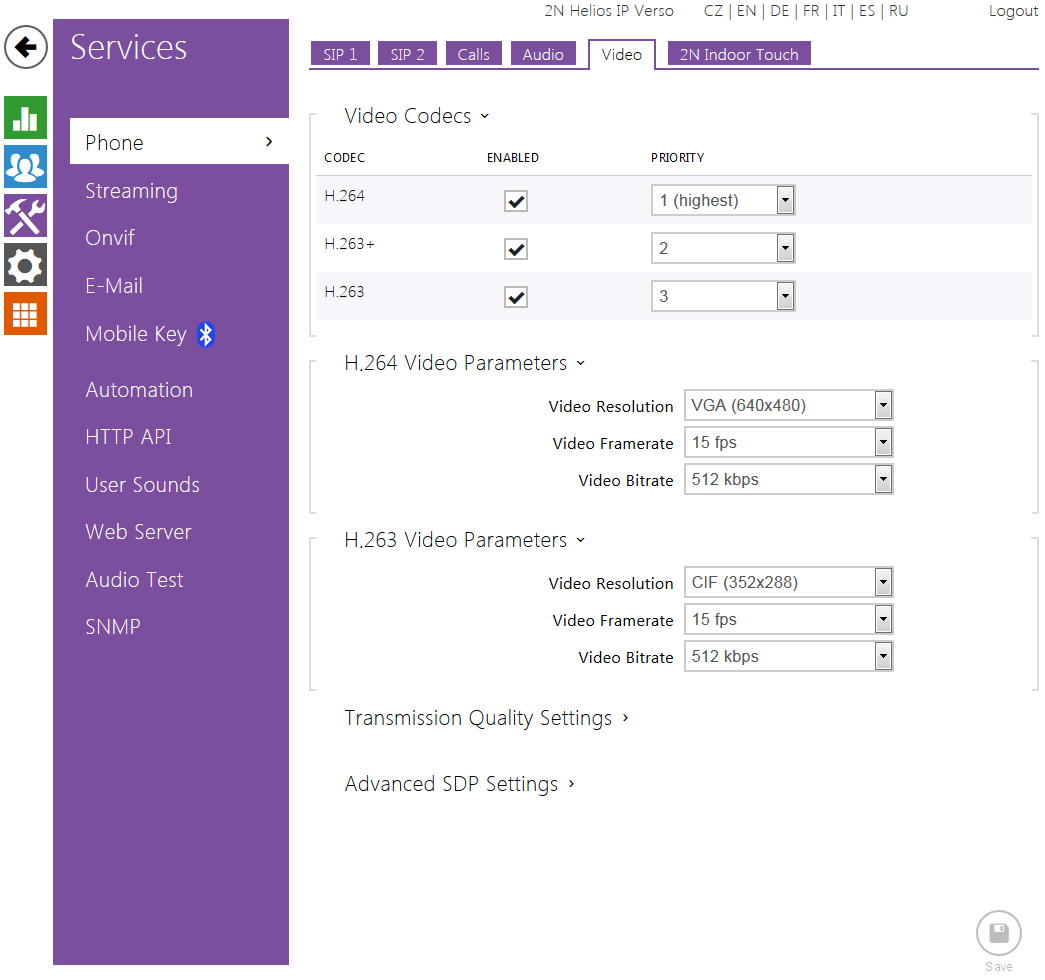
Task: Disable the H.264 codec checkbox
Action: pos(516,202)
